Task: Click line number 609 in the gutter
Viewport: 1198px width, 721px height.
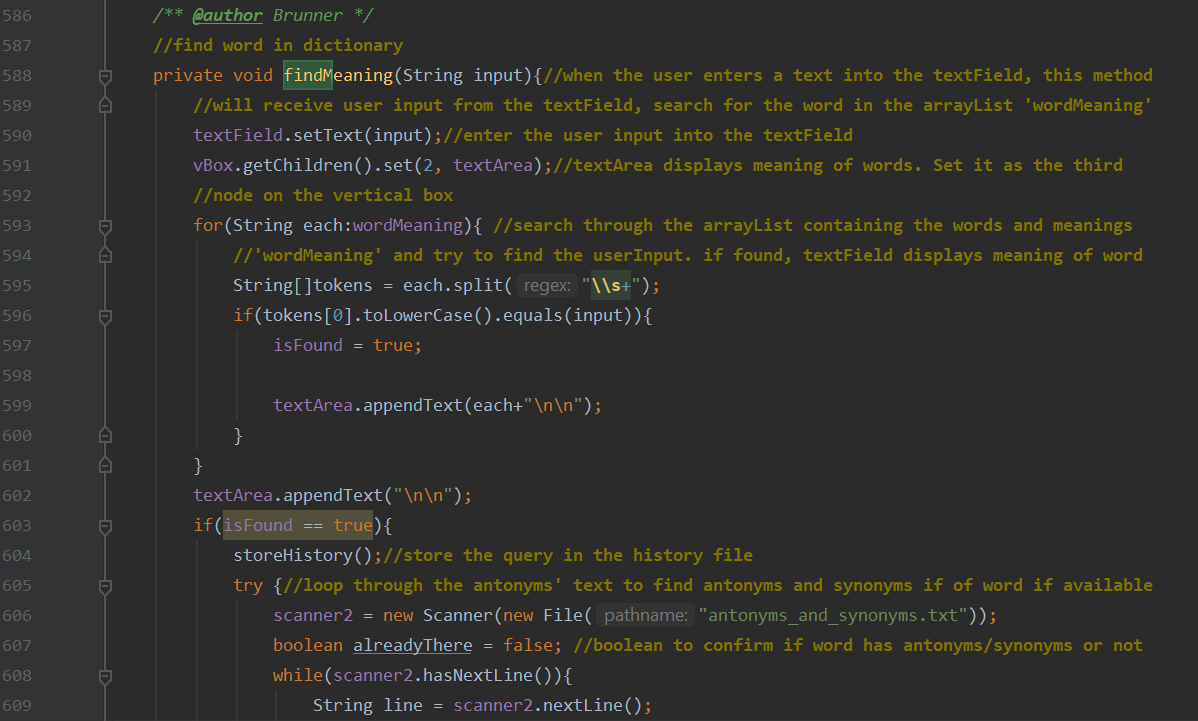Action: [x=17, y=706]
